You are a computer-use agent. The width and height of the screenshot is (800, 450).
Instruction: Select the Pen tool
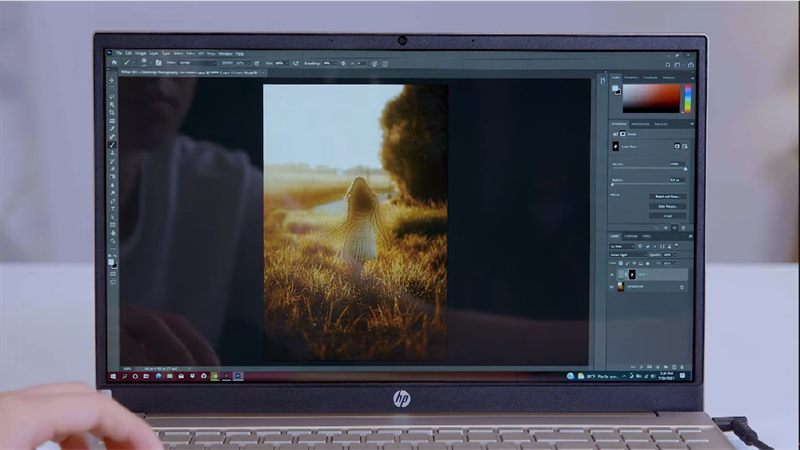point(112,201)
